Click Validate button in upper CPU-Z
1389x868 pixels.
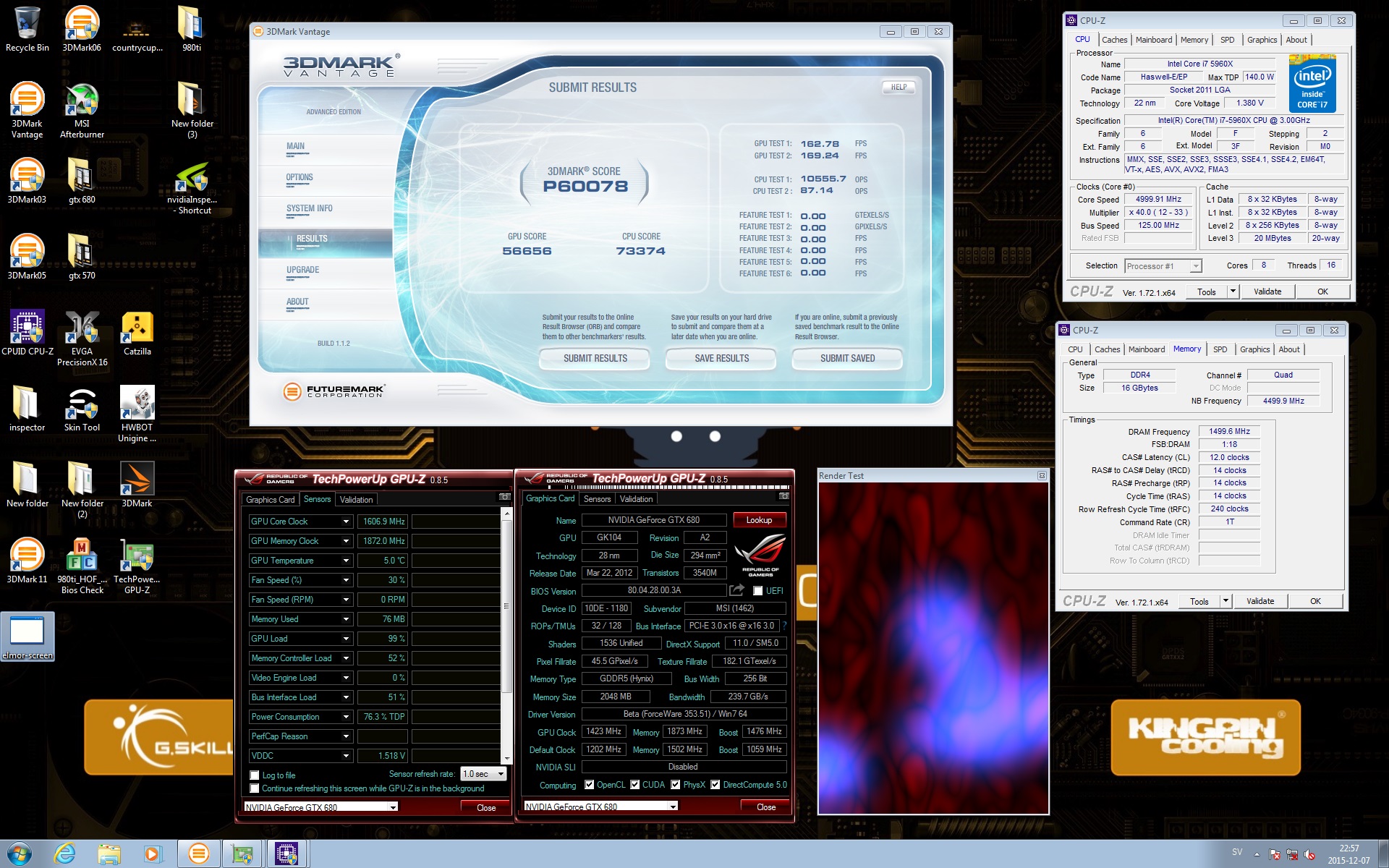click(x=1267, y=292)
